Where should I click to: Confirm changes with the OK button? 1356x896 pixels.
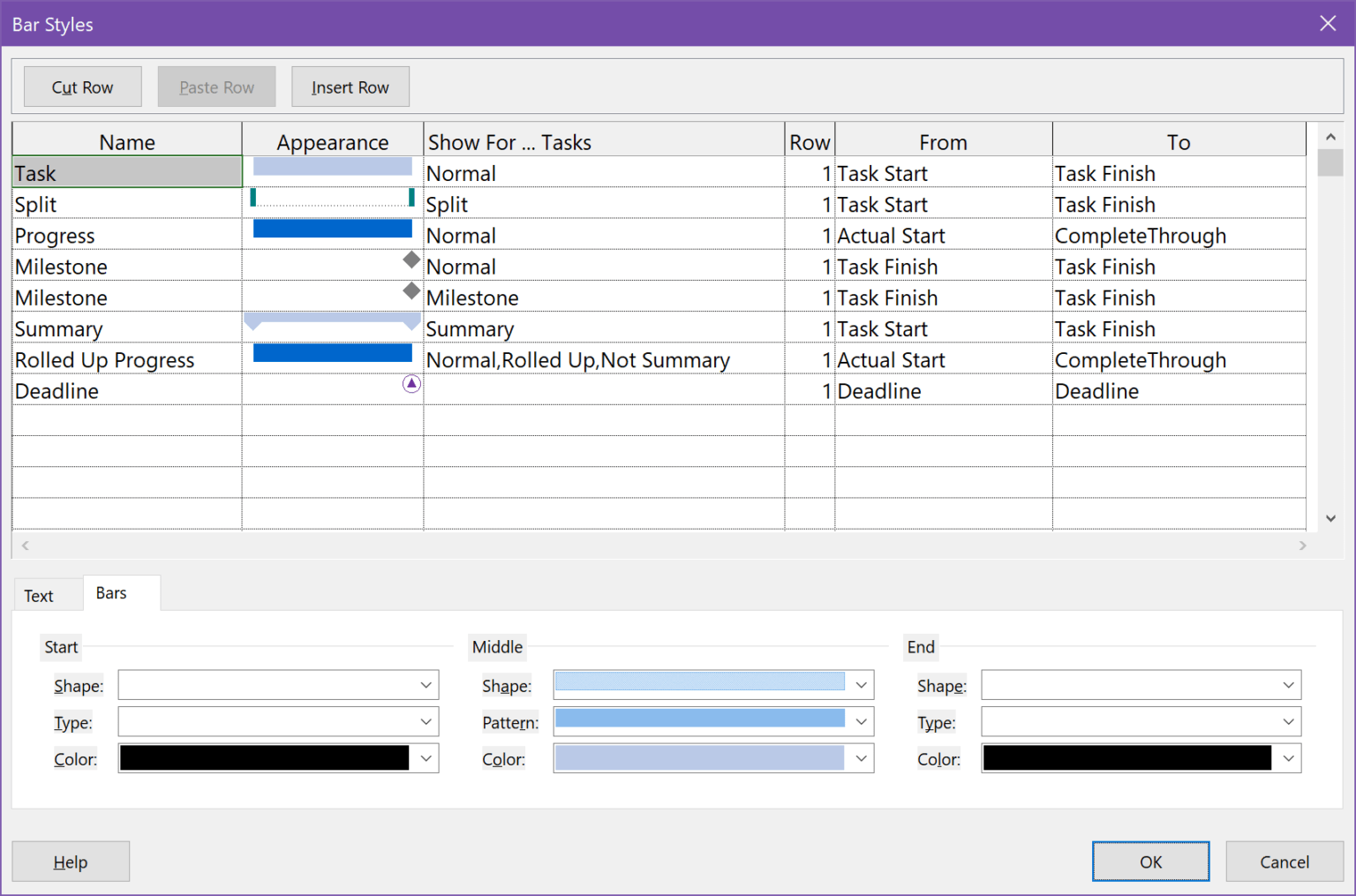pyautogui.click(x=1150, y=862)
